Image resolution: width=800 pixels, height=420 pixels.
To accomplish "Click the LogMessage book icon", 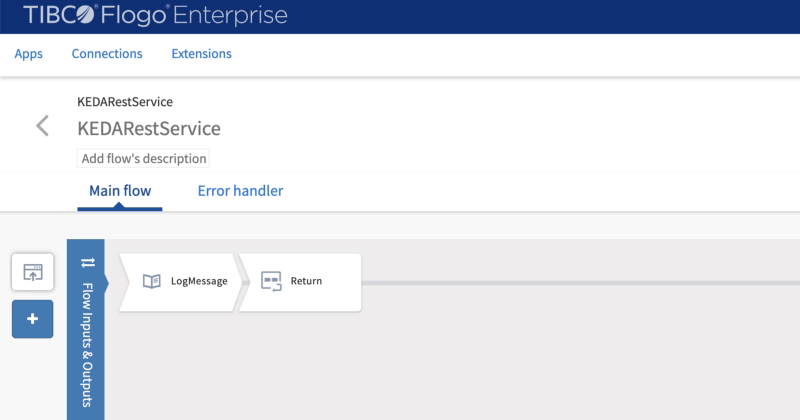I will tap(152, 281).
